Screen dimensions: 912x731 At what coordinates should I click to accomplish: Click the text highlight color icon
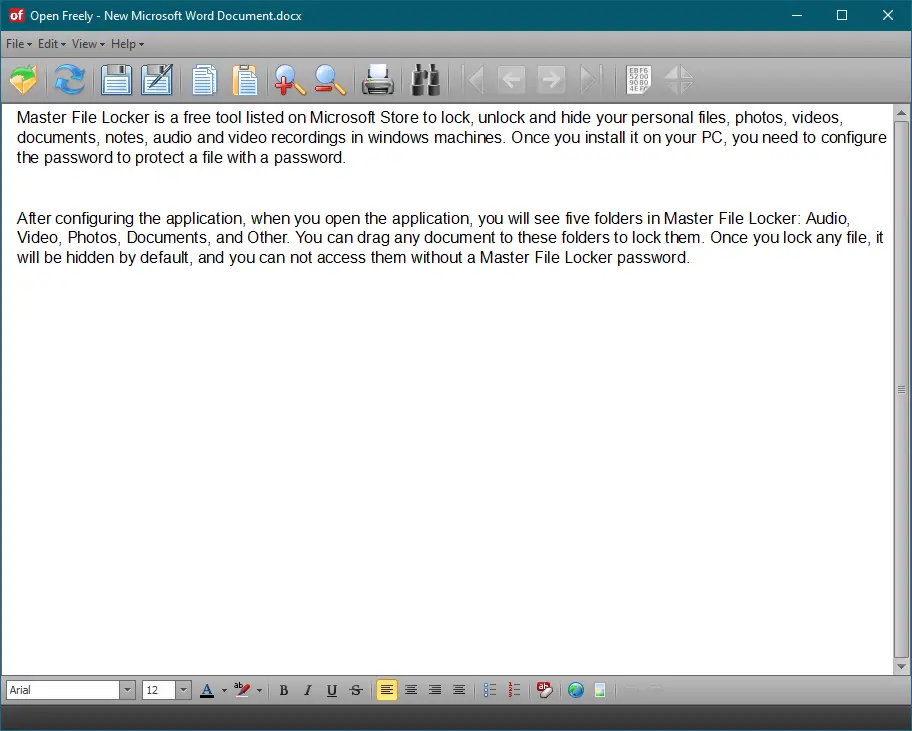point(242,690)
